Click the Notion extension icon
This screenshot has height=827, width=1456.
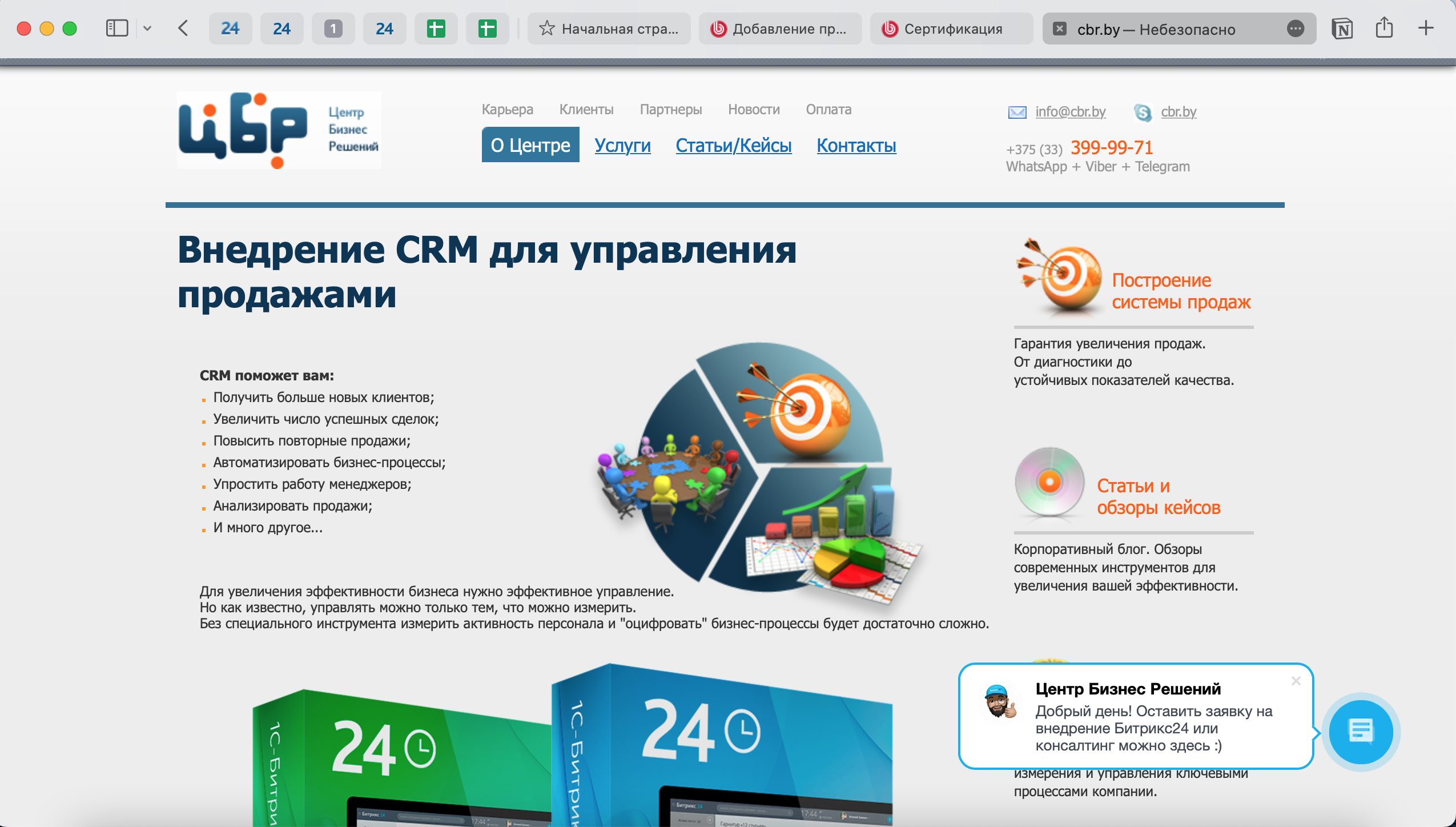(x=1342, y=29)
